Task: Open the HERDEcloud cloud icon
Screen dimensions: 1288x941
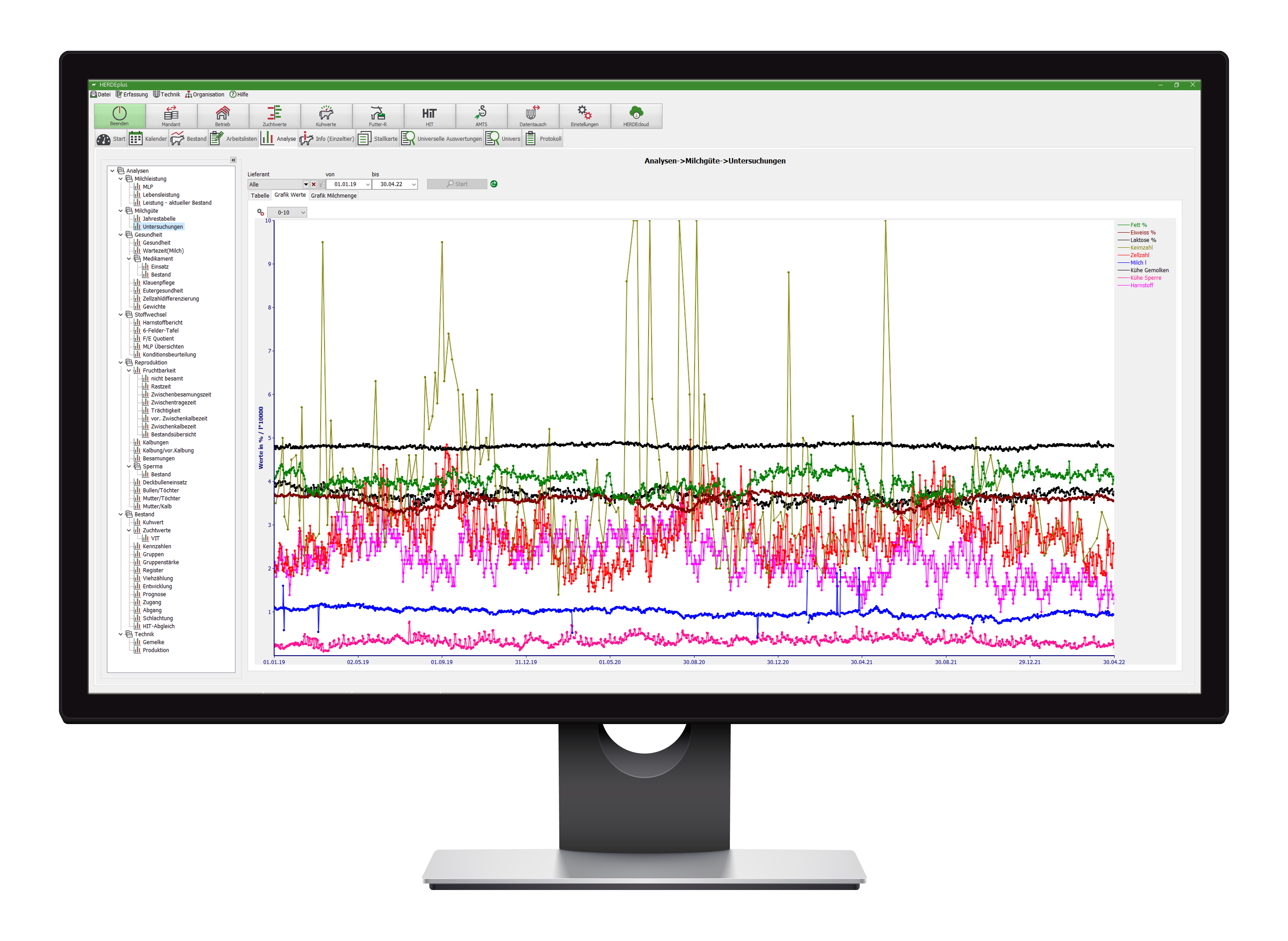Action: (x=636, y=116)
